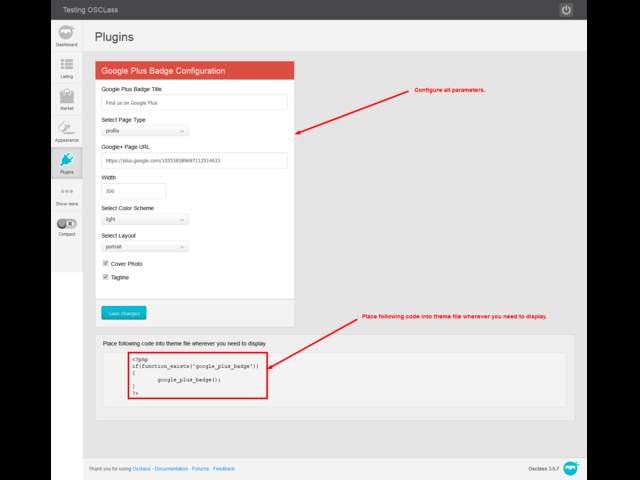Select the Appearance paint icon
The image size is (640, 480).
(66, 128)
